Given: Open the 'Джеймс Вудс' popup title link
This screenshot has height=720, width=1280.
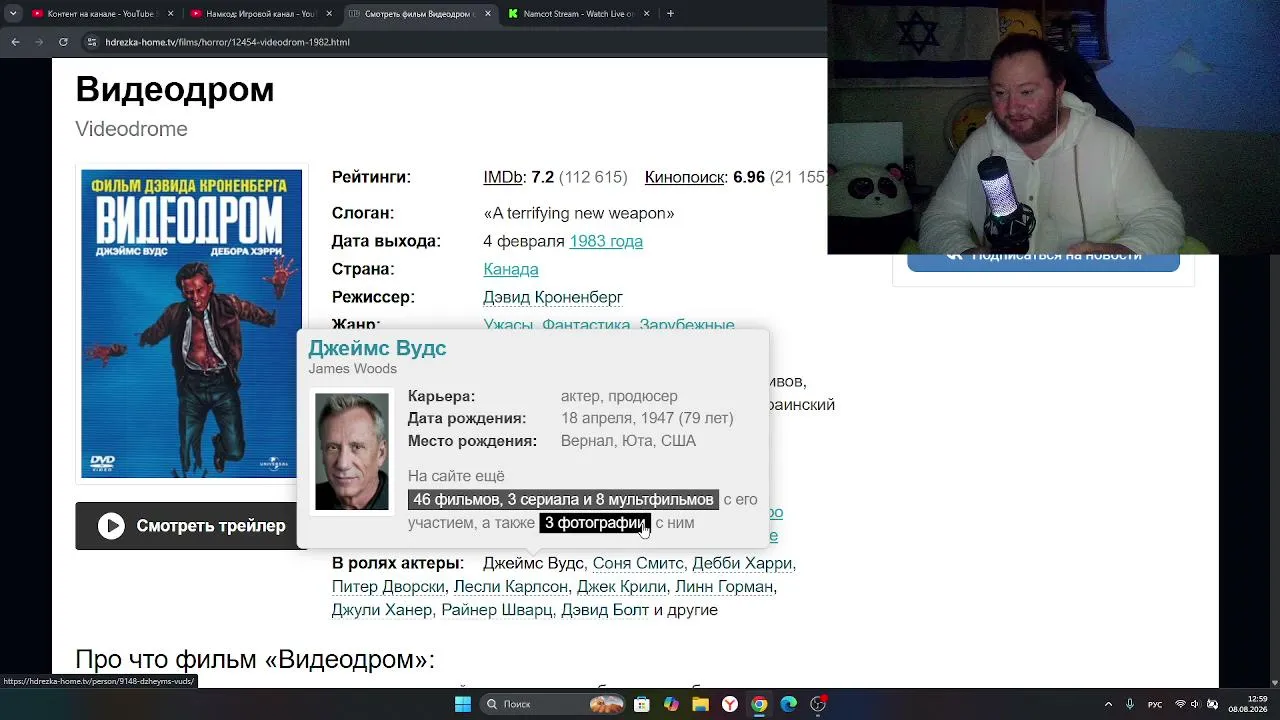Looking at the screenshot, I should 377,348.
